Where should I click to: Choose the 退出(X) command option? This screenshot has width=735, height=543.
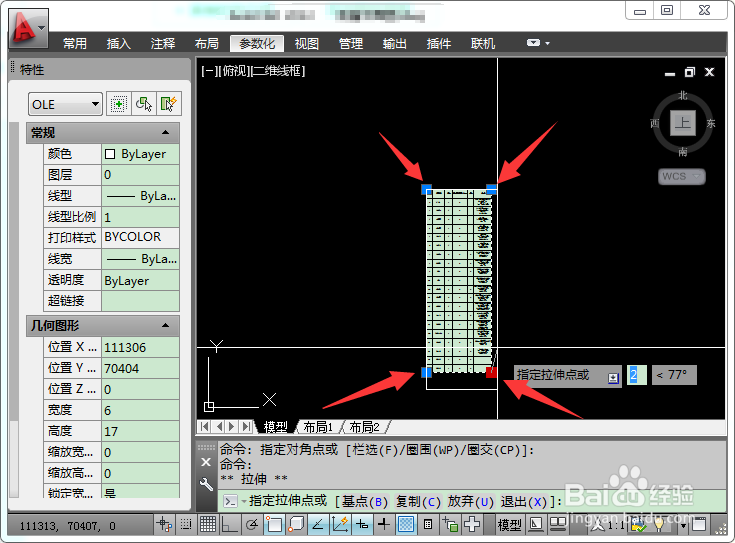coord(524,502)
